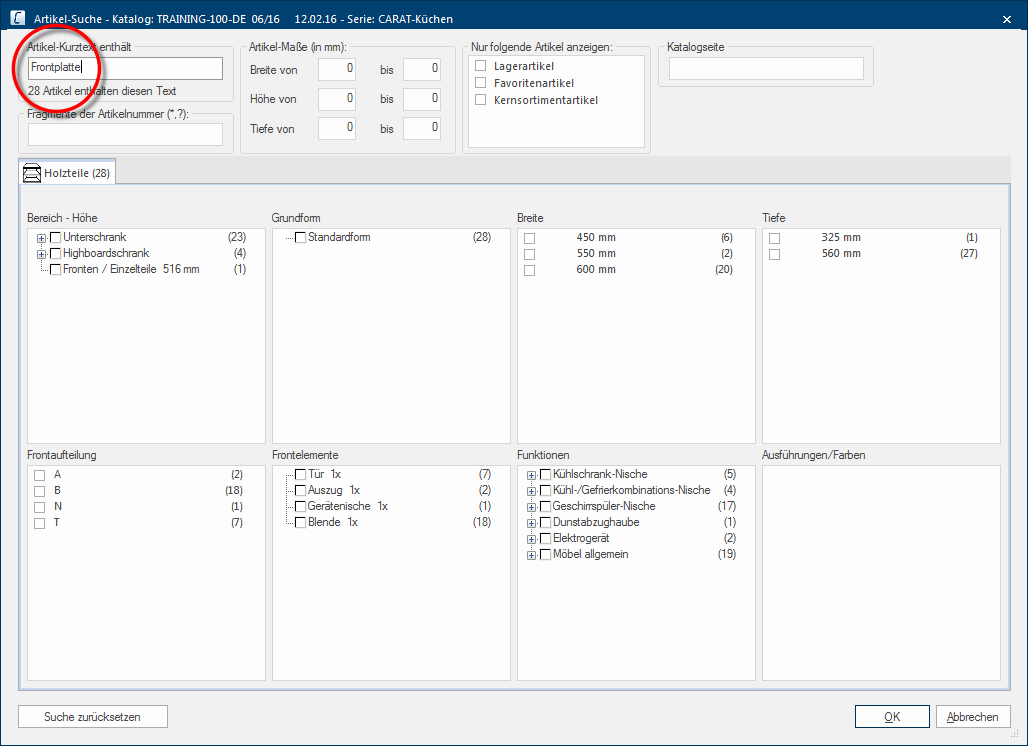Confirm the search with OK
This screenshot has width=1028, height=746.
tap(892, 717)
